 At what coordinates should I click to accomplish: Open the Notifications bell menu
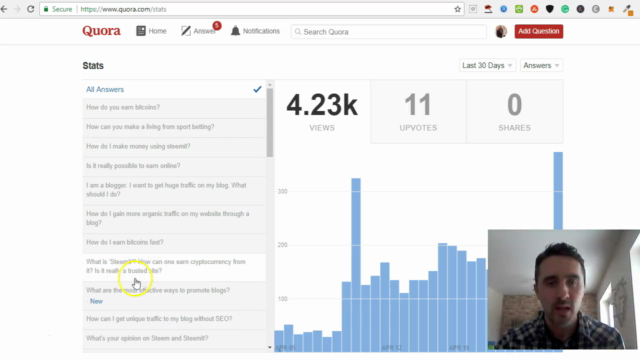(256, 31)
